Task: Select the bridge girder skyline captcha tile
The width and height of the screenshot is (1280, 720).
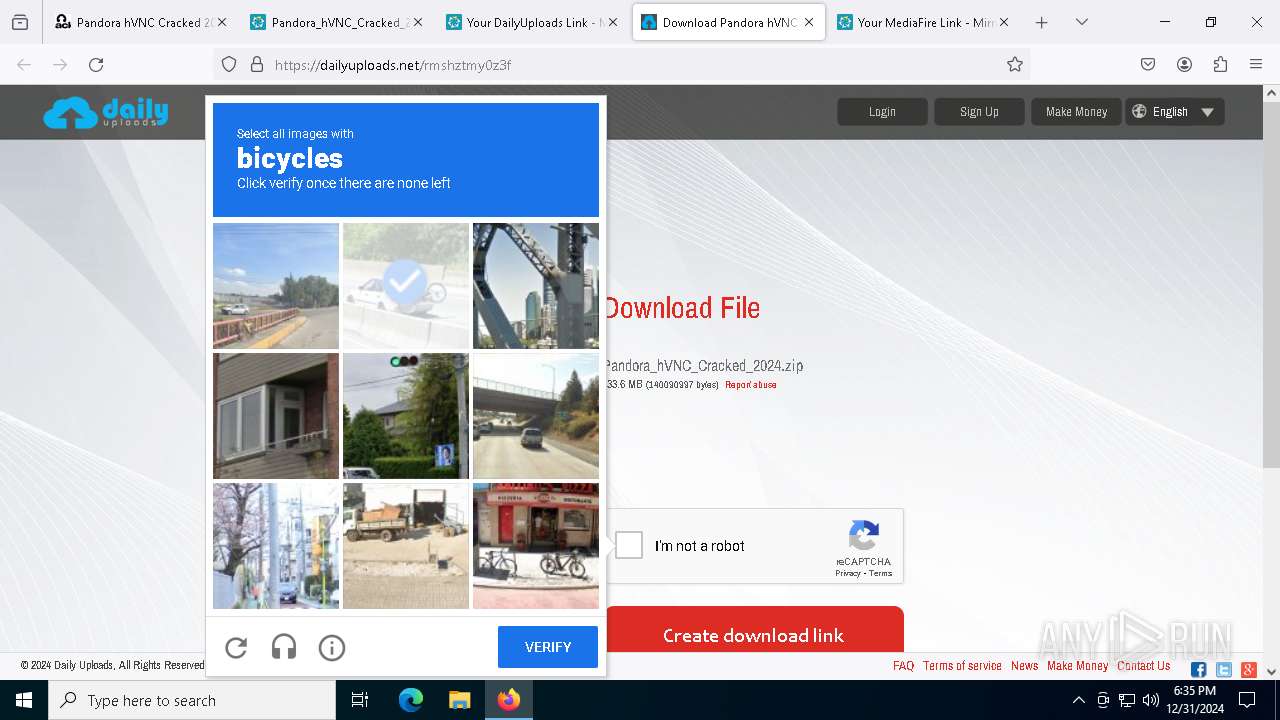Action: point(536,285)
